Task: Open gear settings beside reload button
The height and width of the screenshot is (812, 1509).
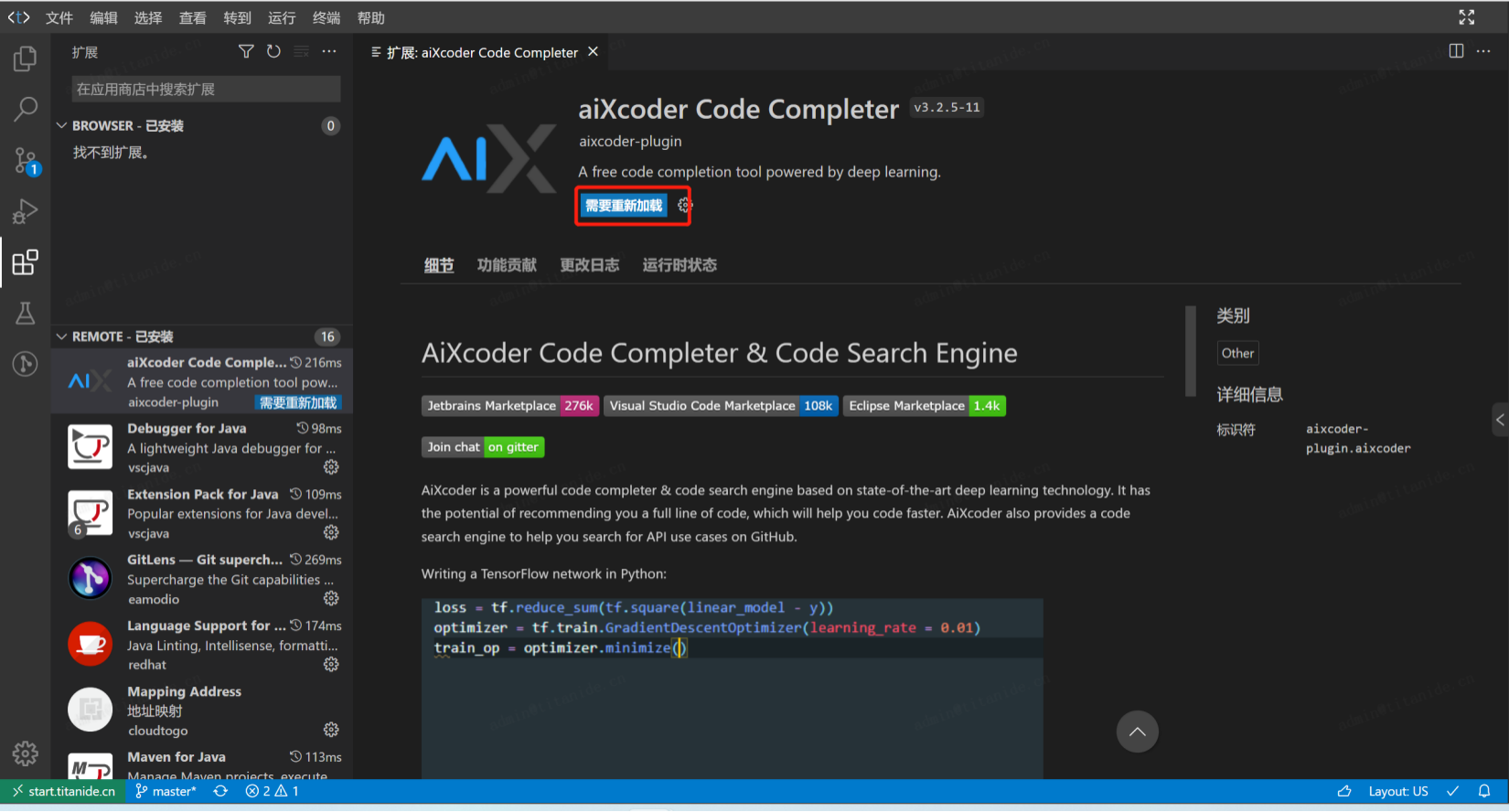Action: (x=684, y=206)
